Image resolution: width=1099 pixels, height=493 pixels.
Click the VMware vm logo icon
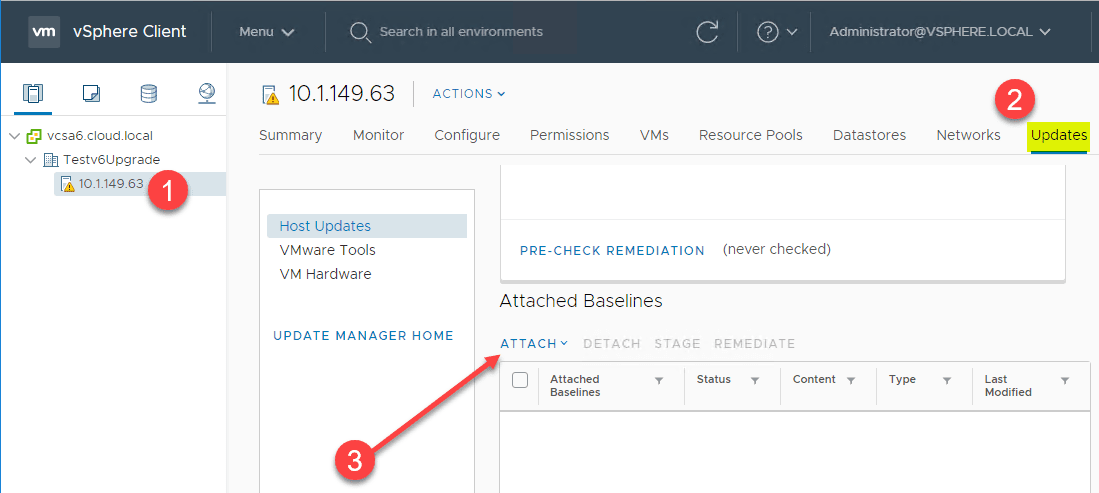click(x=44, y=32)
